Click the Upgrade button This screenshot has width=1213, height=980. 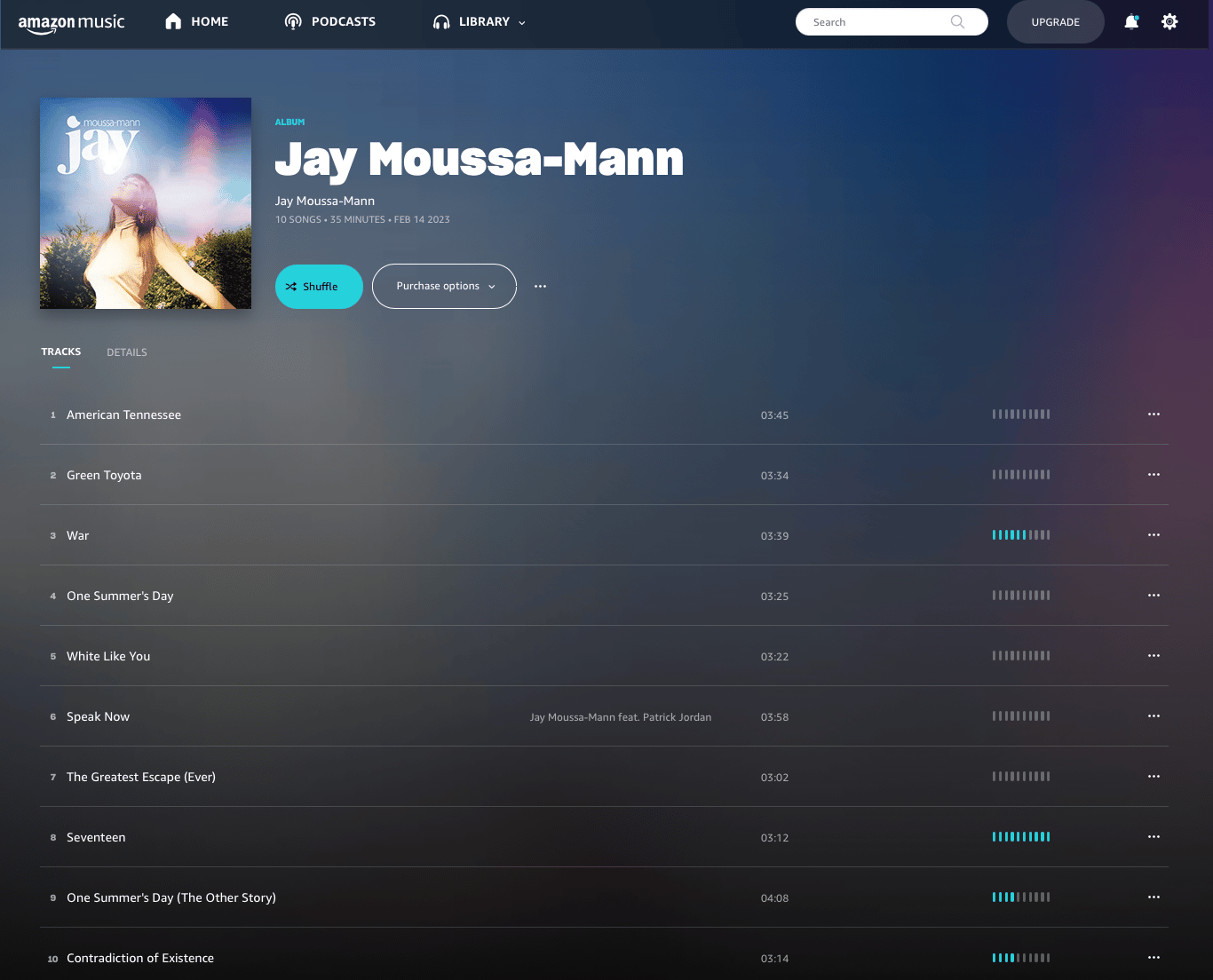(1056, 22)
